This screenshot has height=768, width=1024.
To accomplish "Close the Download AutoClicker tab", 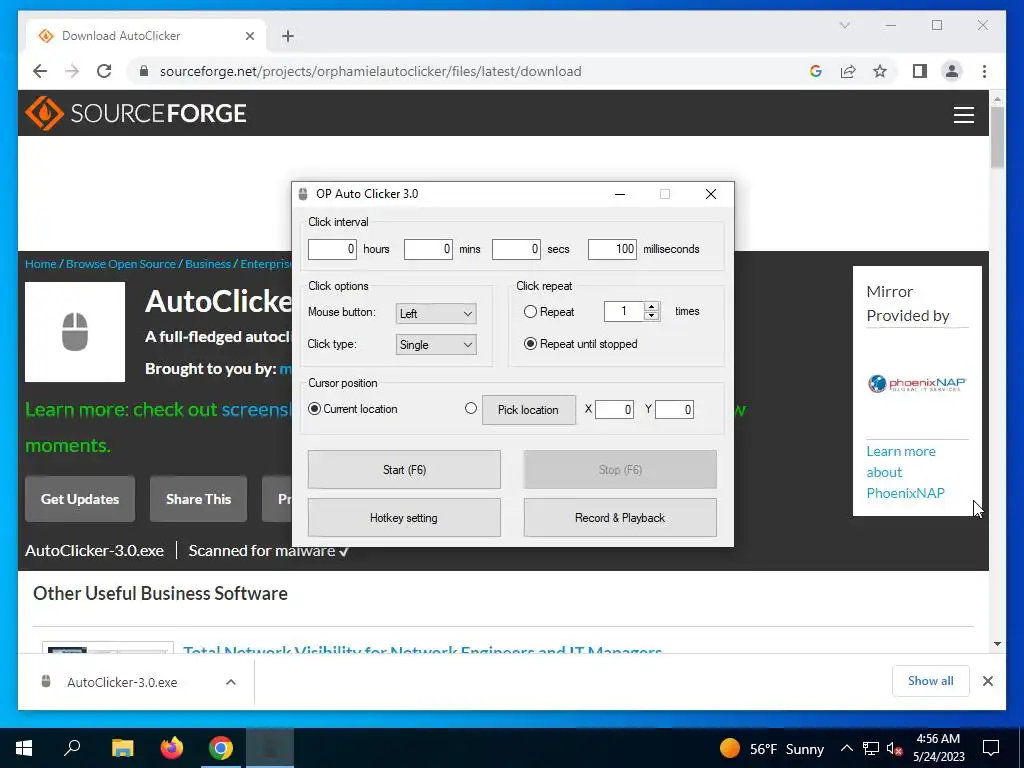I will click(x=249, y=36).
